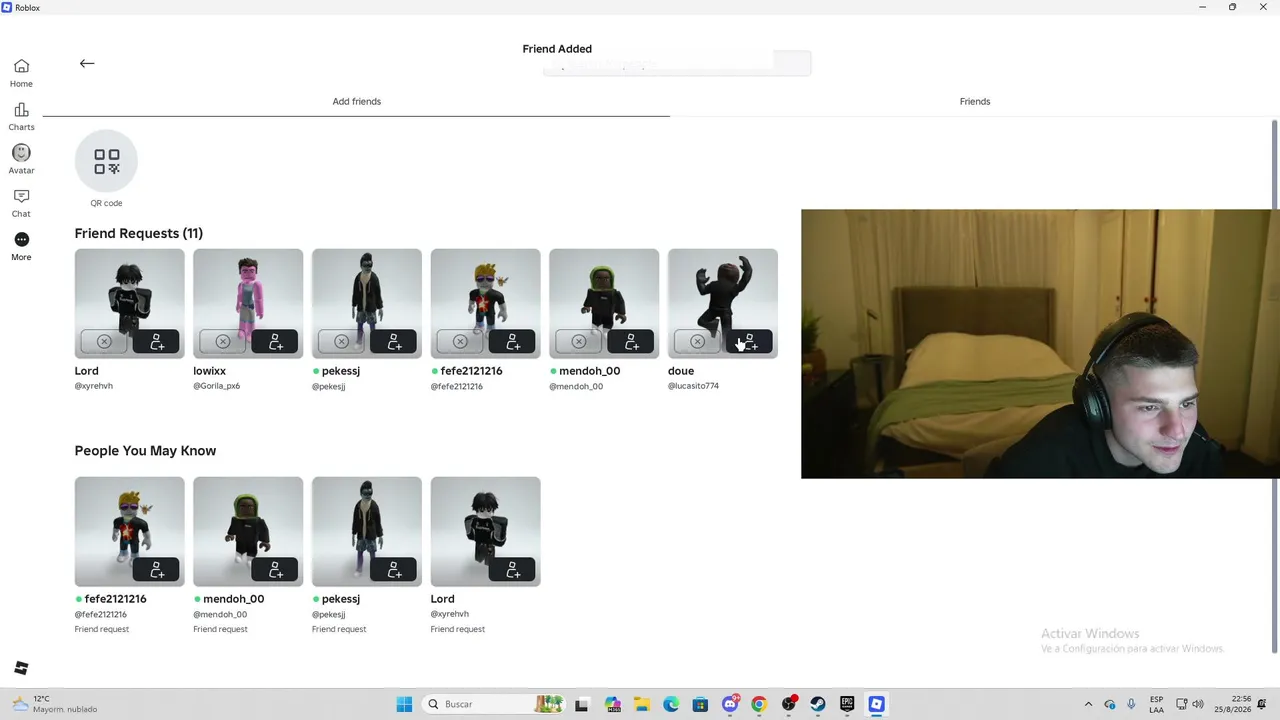
Task: Open Discord from the taskbar
Action: click(730, 704)
